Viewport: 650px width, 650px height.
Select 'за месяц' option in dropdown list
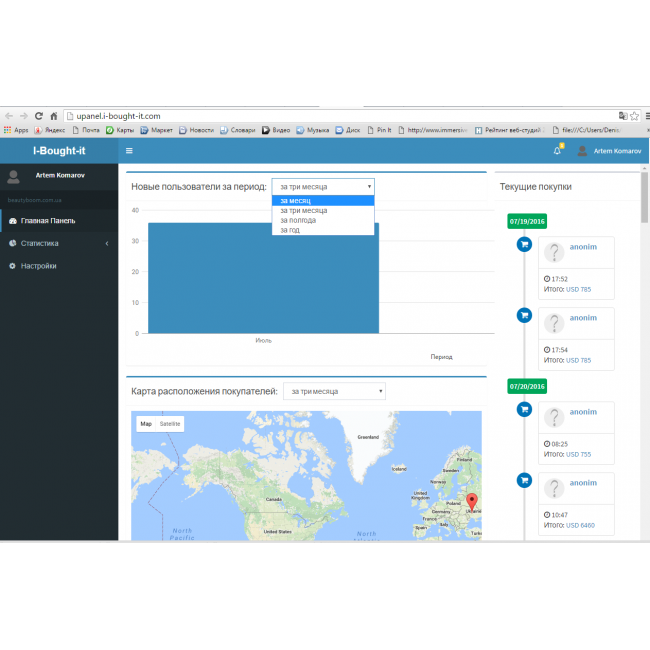pyautogui.click(x=296, y=201)
